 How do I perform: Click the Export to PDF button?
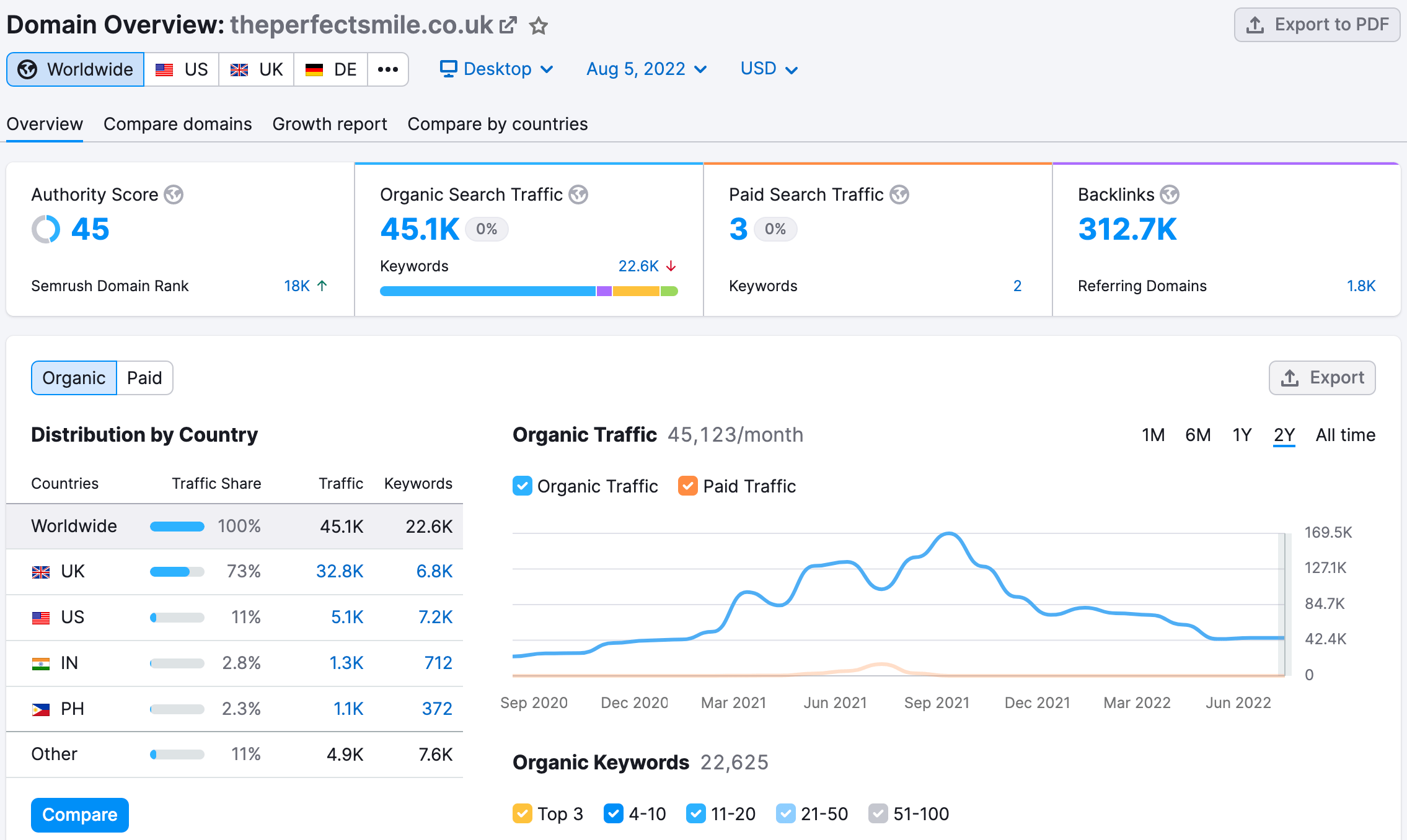pyautogui.click(x=1317, y=25)
